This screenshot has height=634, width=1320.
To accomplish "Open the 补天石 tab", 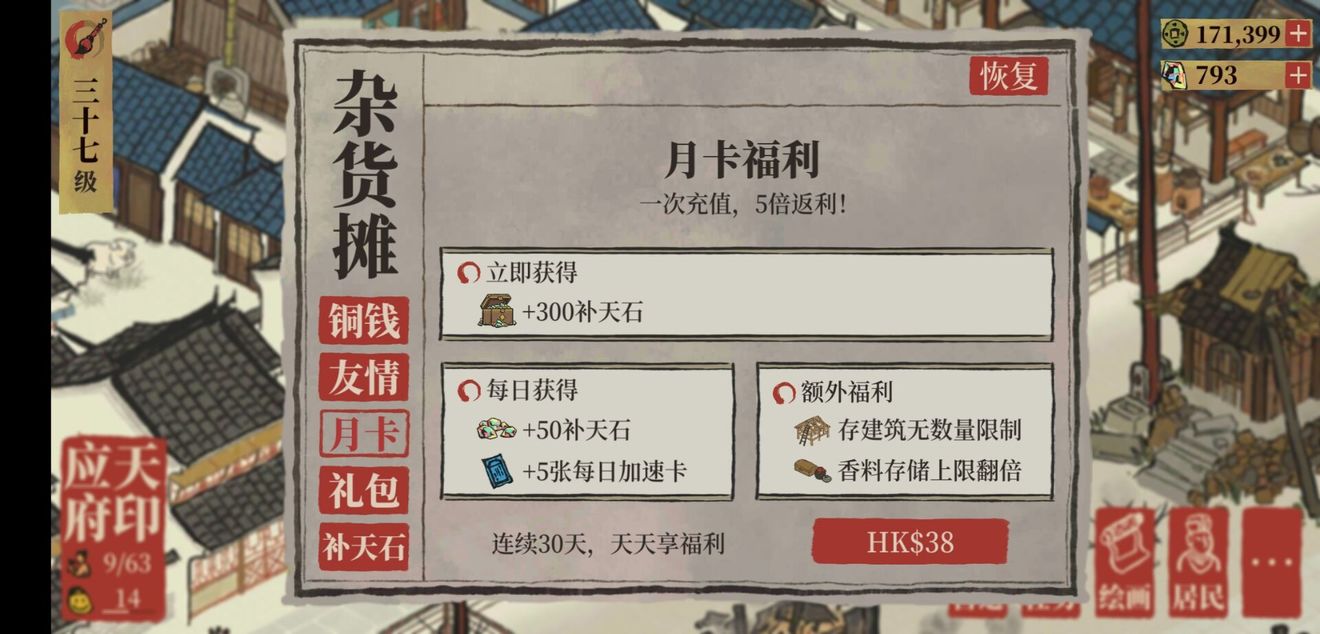I will [x=364, y=547].
